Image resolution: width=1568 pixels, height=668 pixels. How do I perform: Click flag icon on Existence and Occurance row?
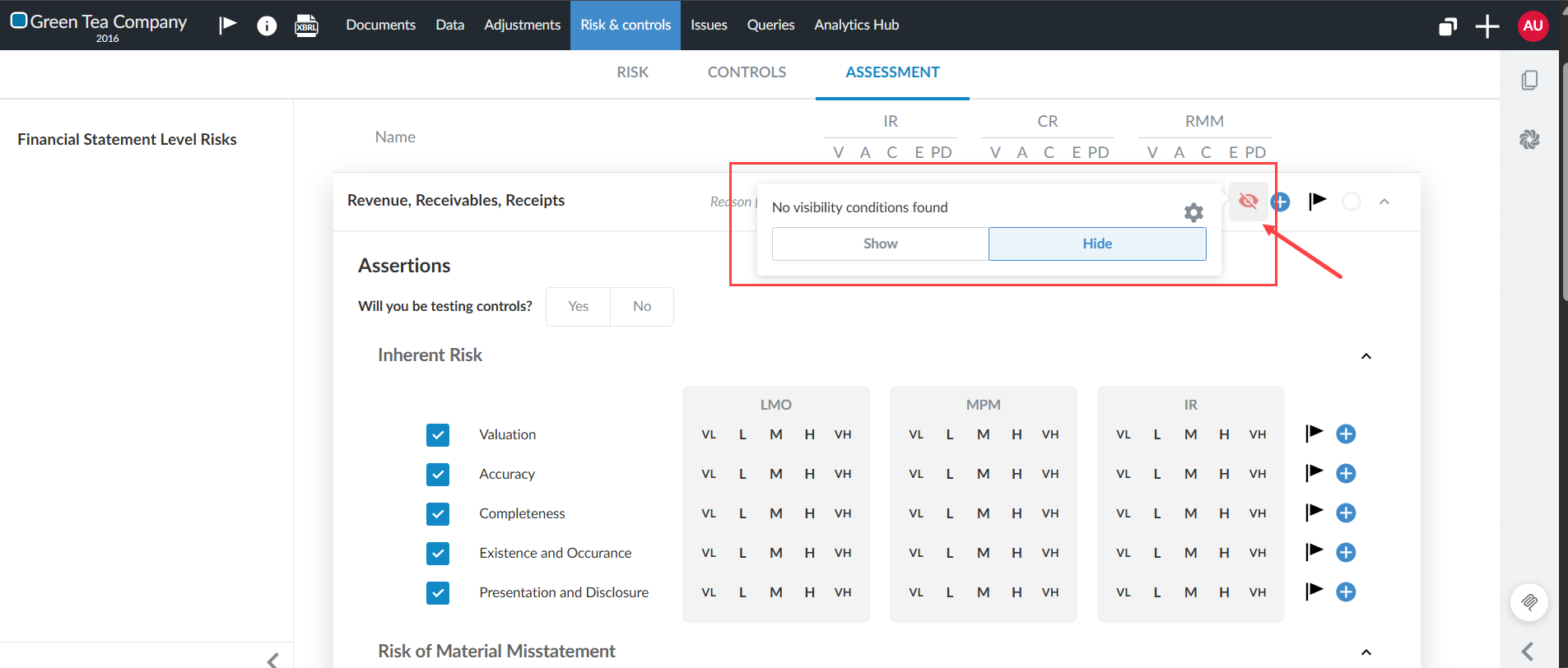tap(1314, 552)
